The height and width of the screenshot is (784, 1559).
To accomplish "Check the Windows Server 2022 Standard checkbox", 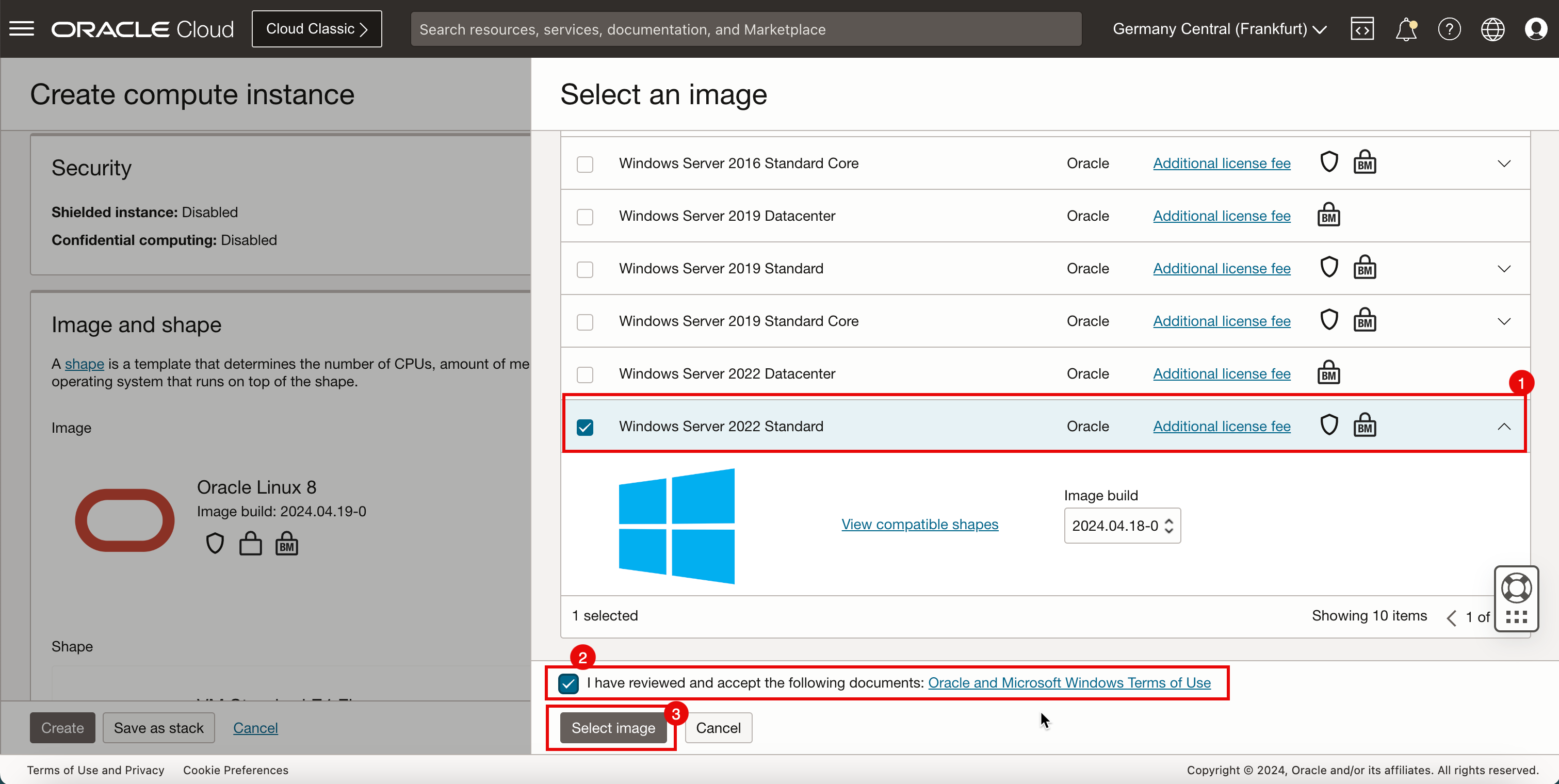I will coord(585,426).
